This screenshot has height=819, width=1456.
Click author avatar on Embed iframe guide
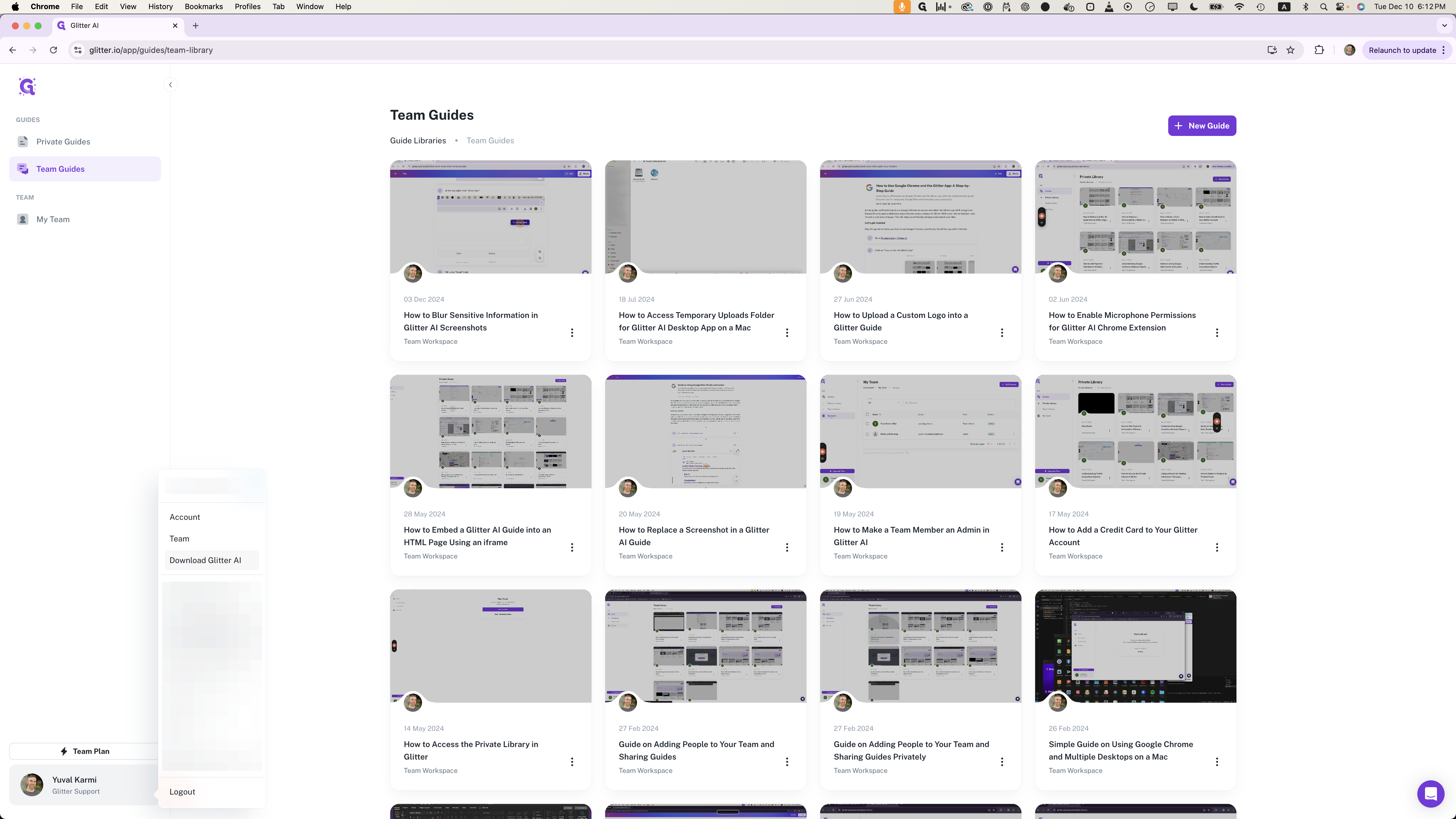pos(413,488)
